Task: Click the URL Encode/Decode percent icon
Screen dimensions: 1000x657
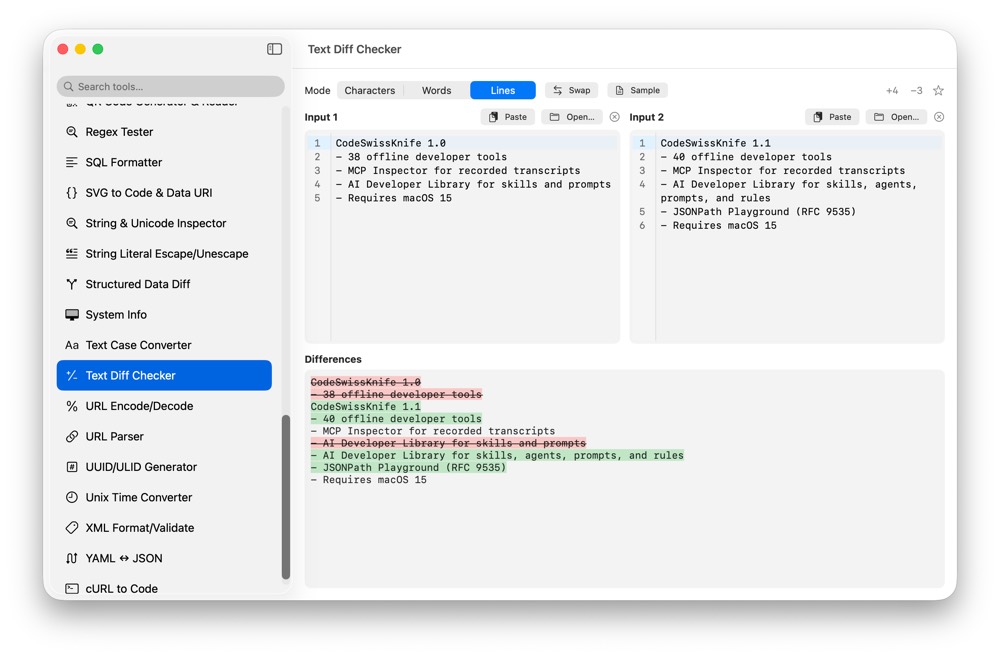Action: coord(71,406)
